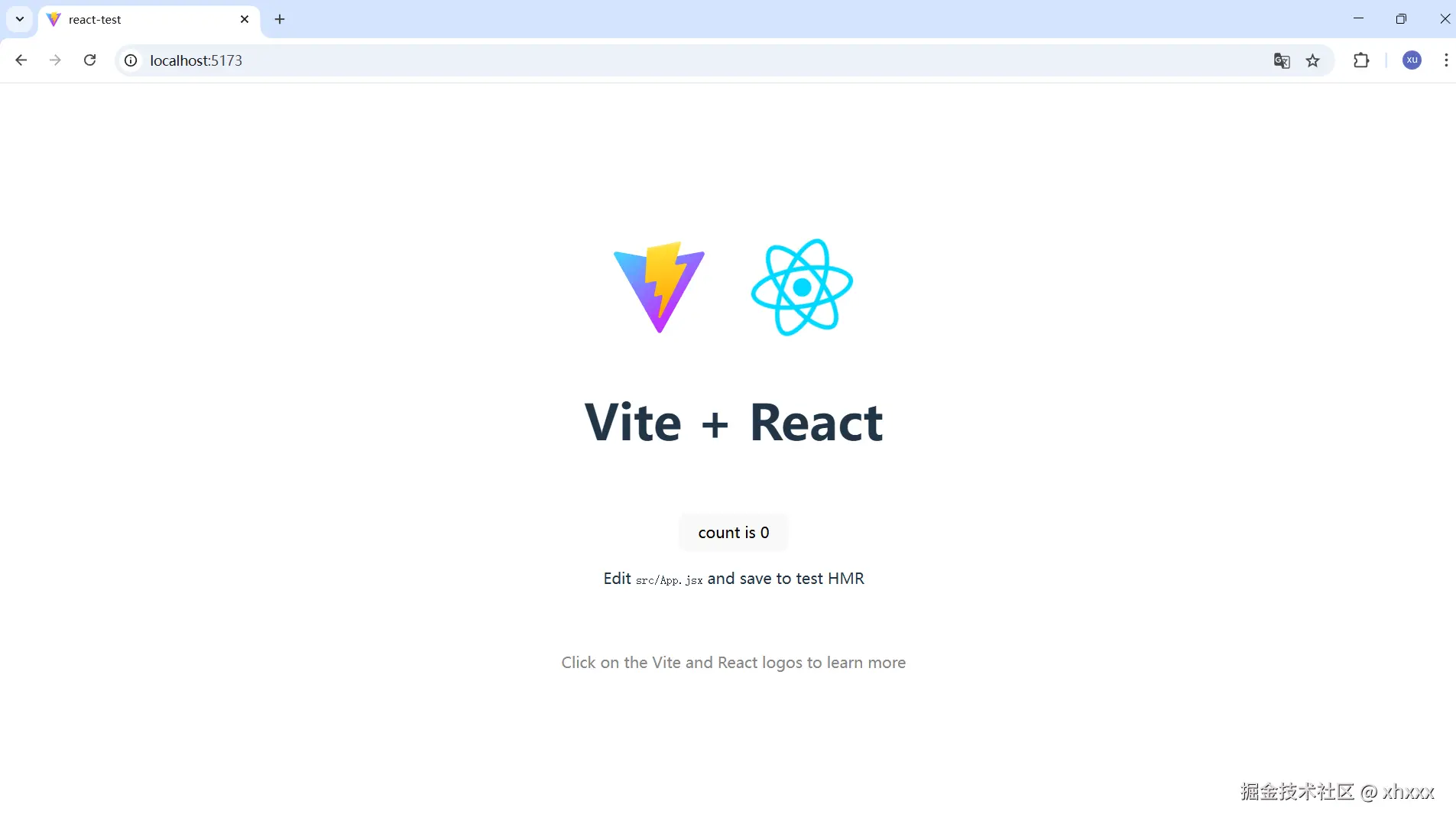Click the React atom logo
Viewport: 1456px width, 824px height.
pyautogui.click(x=802, y=287)
